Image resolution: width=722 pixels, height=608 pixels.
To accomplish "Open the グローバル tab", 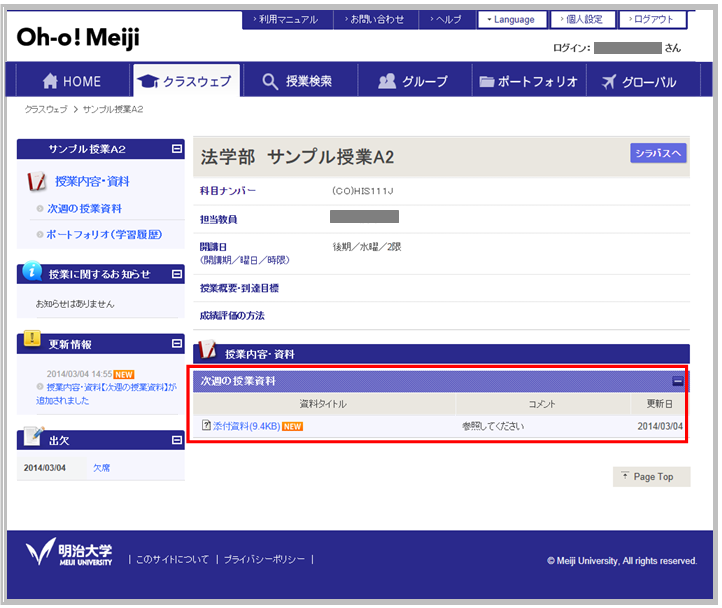I will (643, 81).
